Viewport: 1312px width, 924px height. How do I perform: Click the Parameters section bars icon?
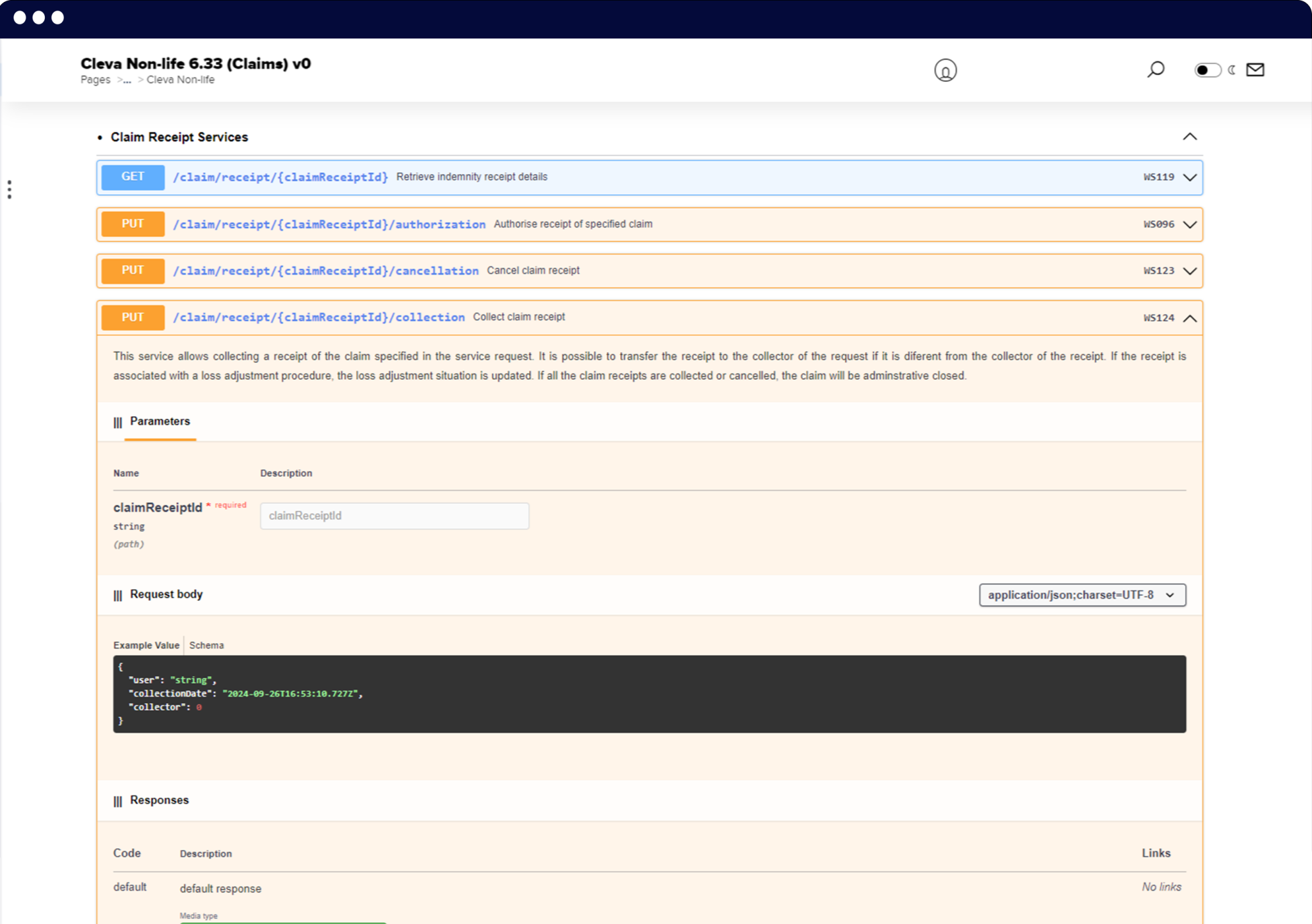118,423
